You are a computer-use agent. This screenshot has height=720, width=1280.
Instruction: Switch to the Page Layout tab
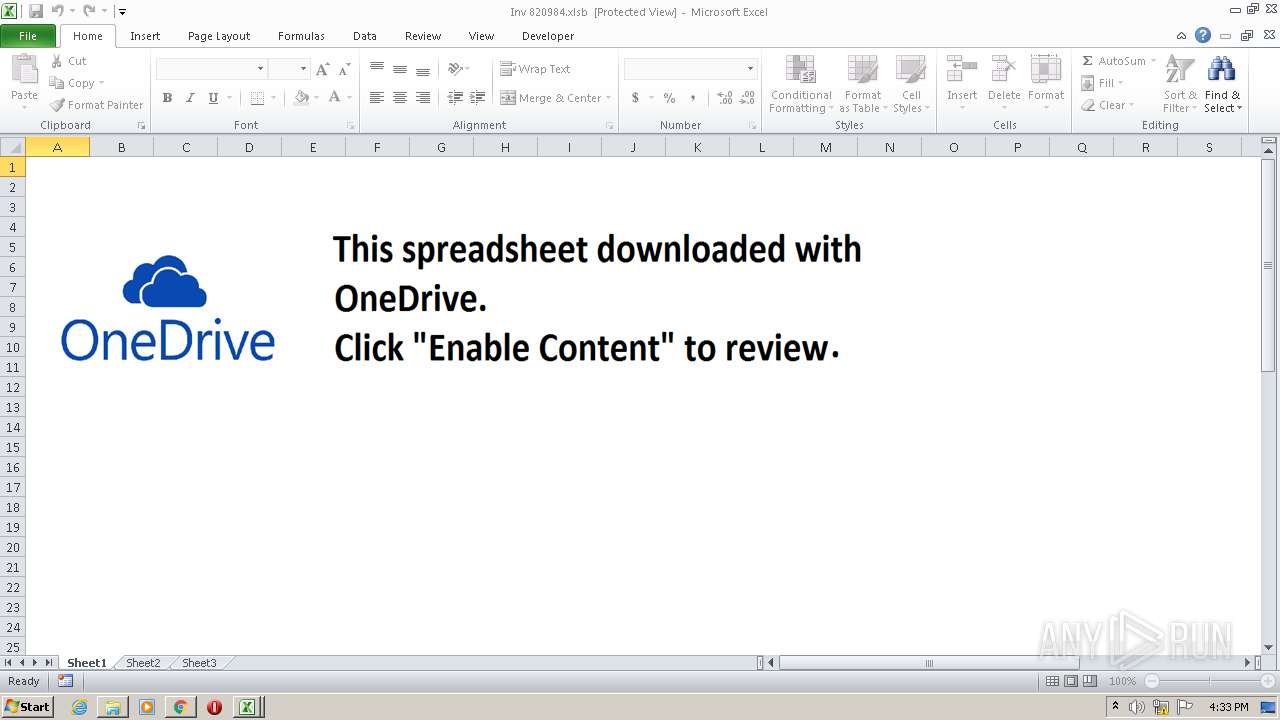[219, 36]
